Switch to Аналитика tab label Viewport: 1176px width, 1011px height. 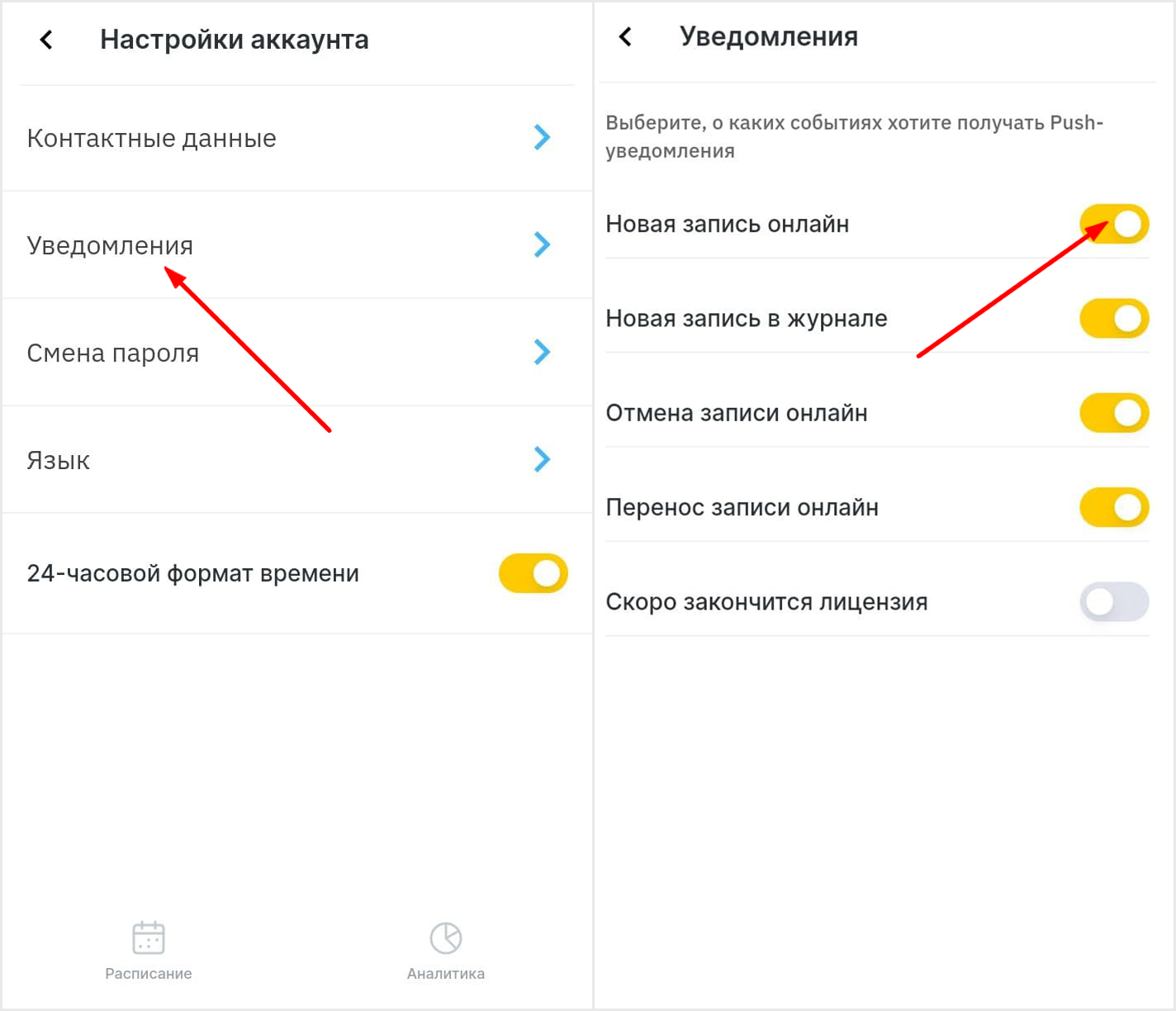446,974
